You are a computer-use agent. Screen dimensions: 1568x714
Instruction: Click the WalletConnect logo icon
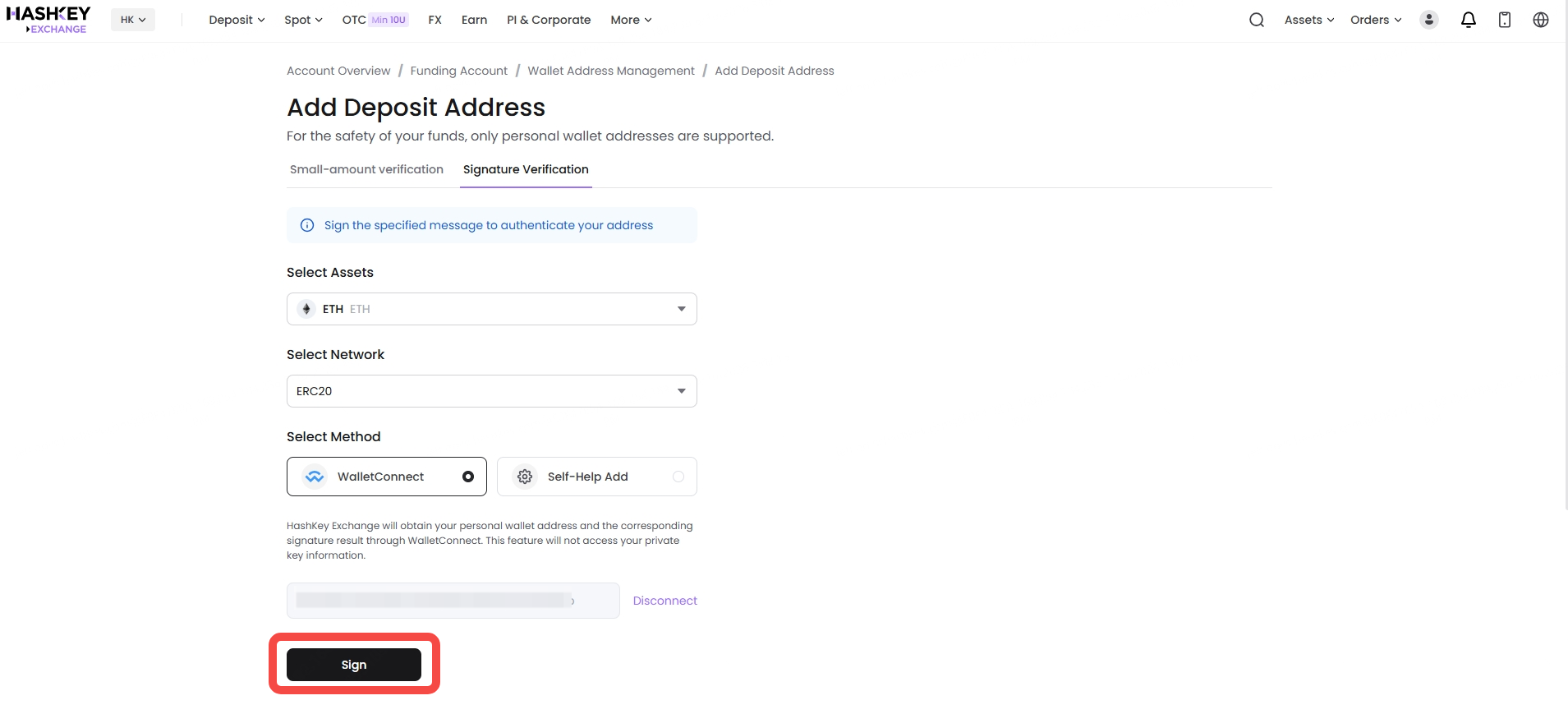[x=315, y=477]
